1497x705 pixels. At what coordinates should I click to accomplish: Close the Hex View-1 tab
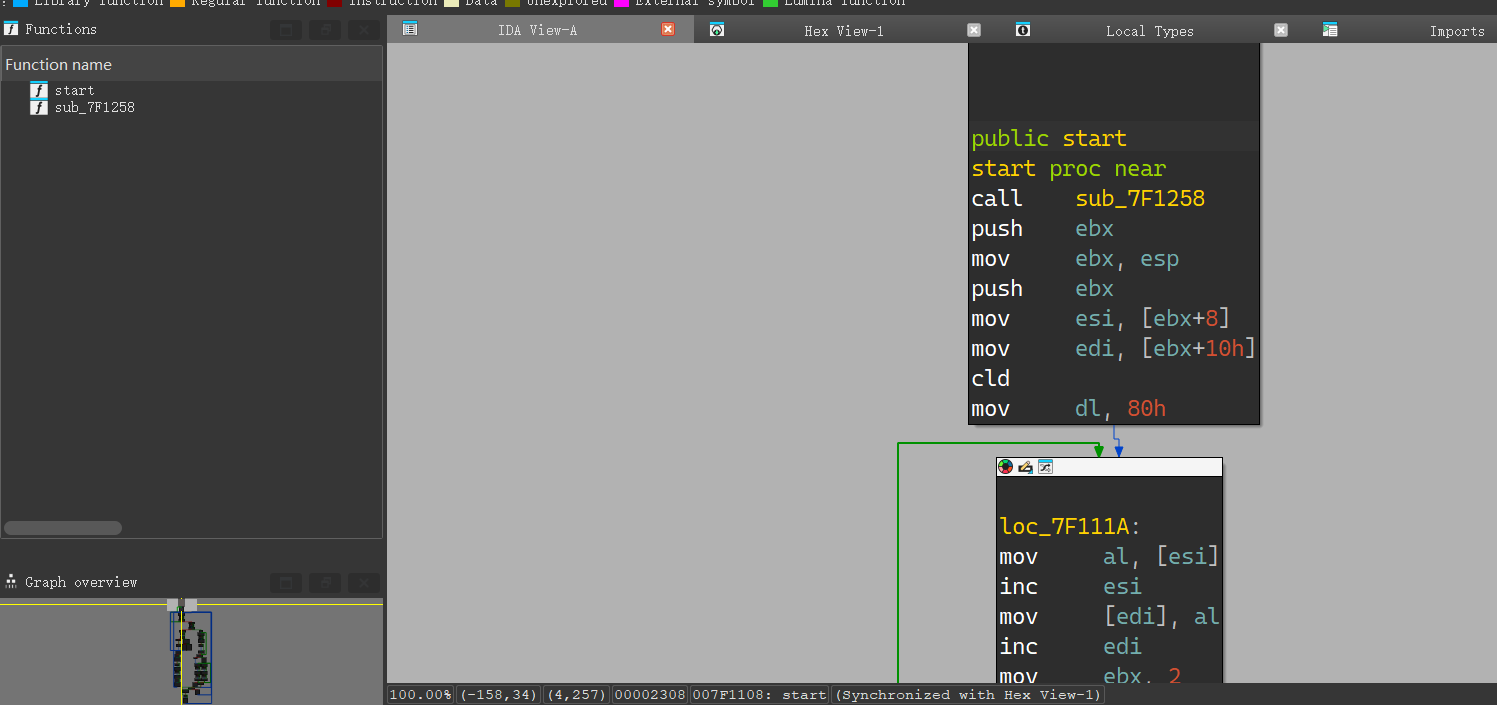click(x=974, y=30)
